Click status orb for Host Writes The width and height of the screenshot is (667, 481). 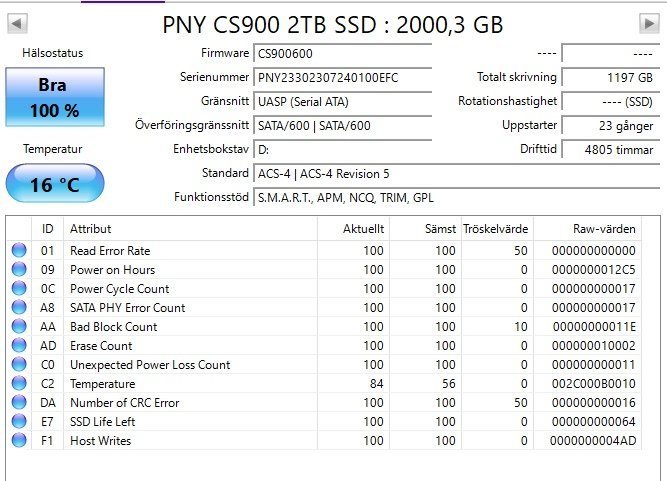(x=19, y=441)
